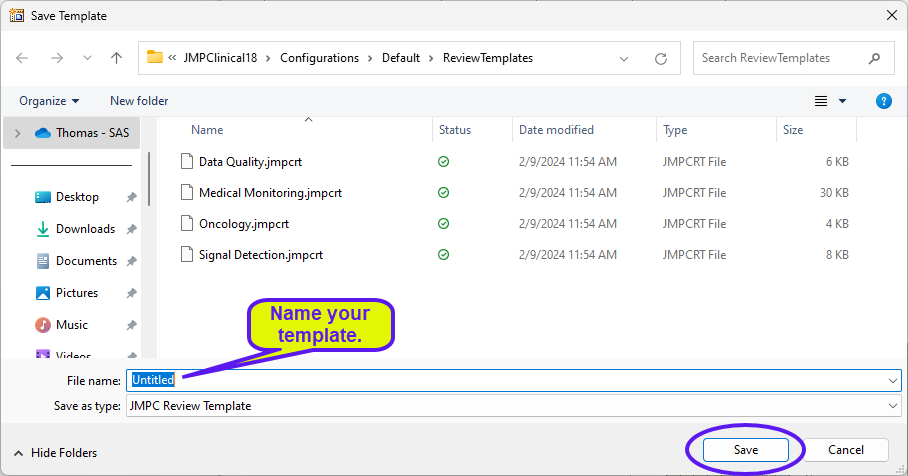Select the Pictures quick access folder
Image resolution: width=908 pixels, height=476 pixels.
pos(77,293)
